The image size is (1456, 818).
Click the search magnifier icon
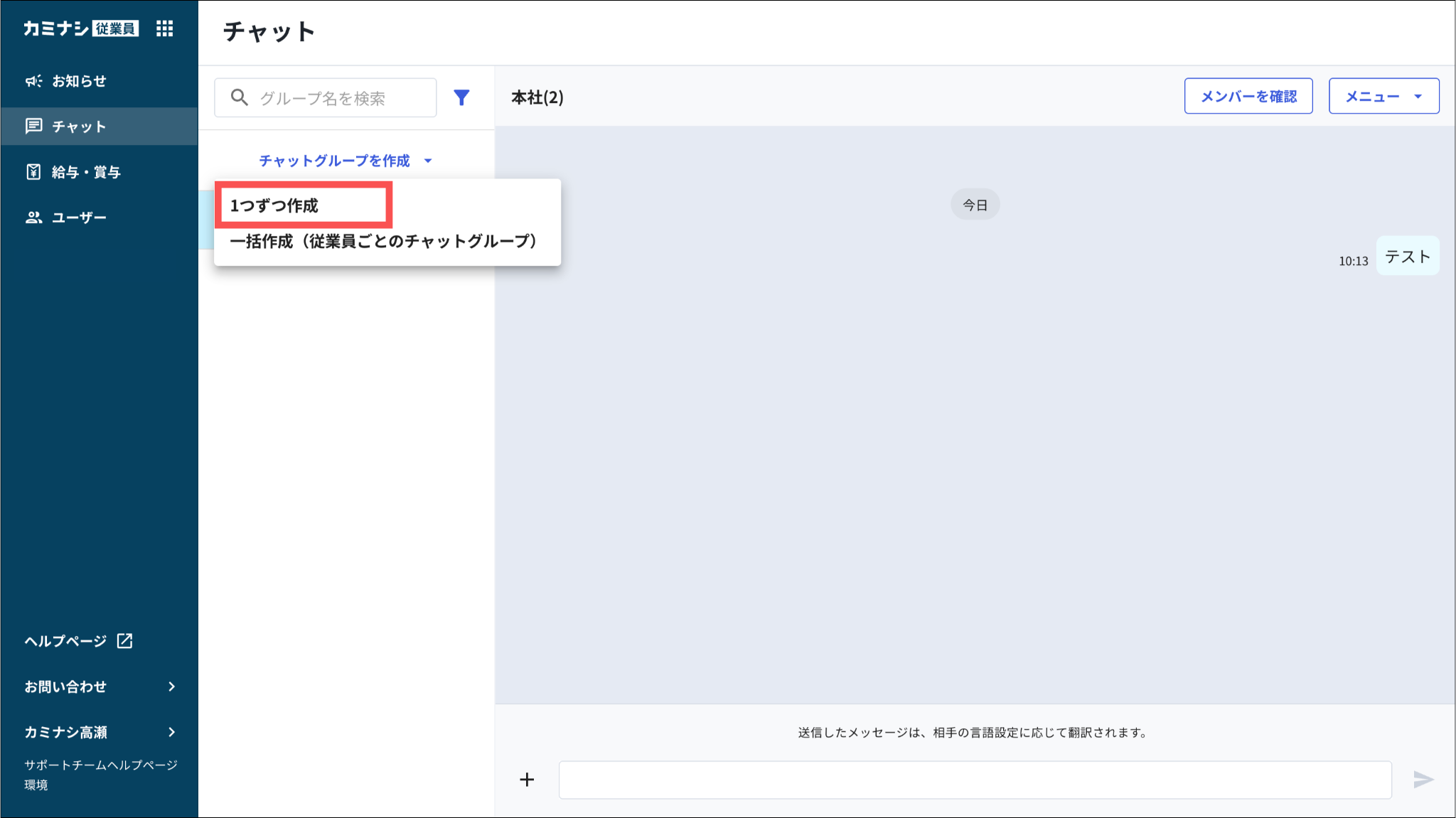240,97
